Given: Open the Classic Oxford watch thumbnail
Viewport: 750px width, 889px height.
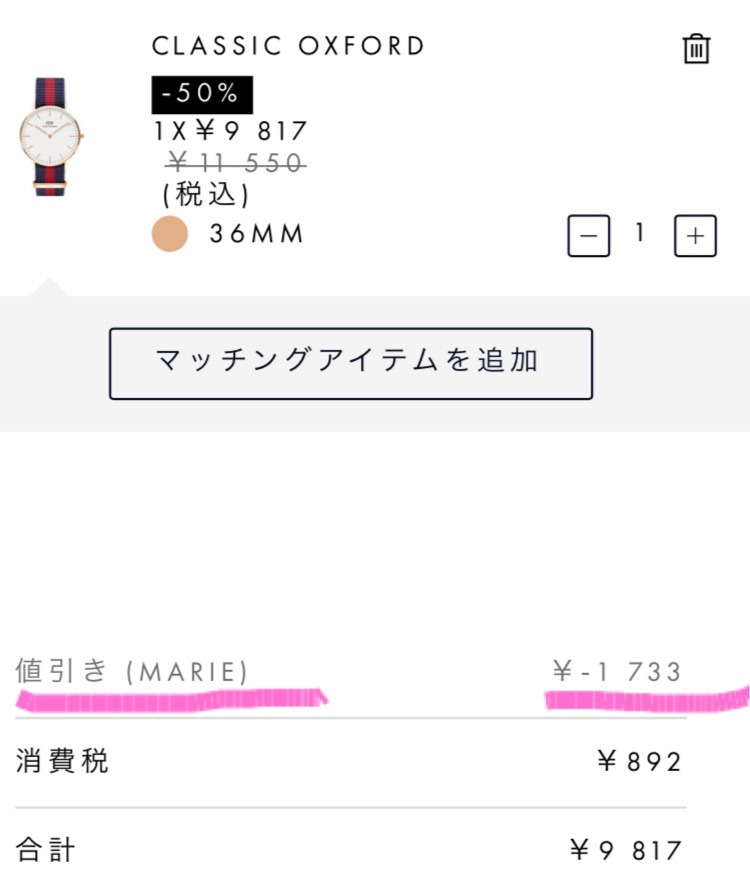Looking at the screenshot, I should tap(48, 136).
